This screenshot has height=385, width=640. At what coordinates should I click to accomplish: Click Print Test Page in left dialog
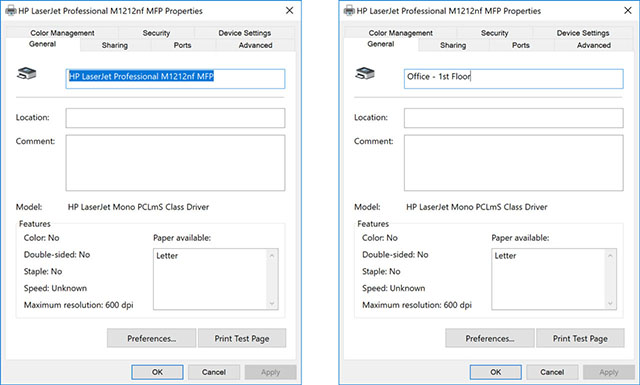[242, 338]
